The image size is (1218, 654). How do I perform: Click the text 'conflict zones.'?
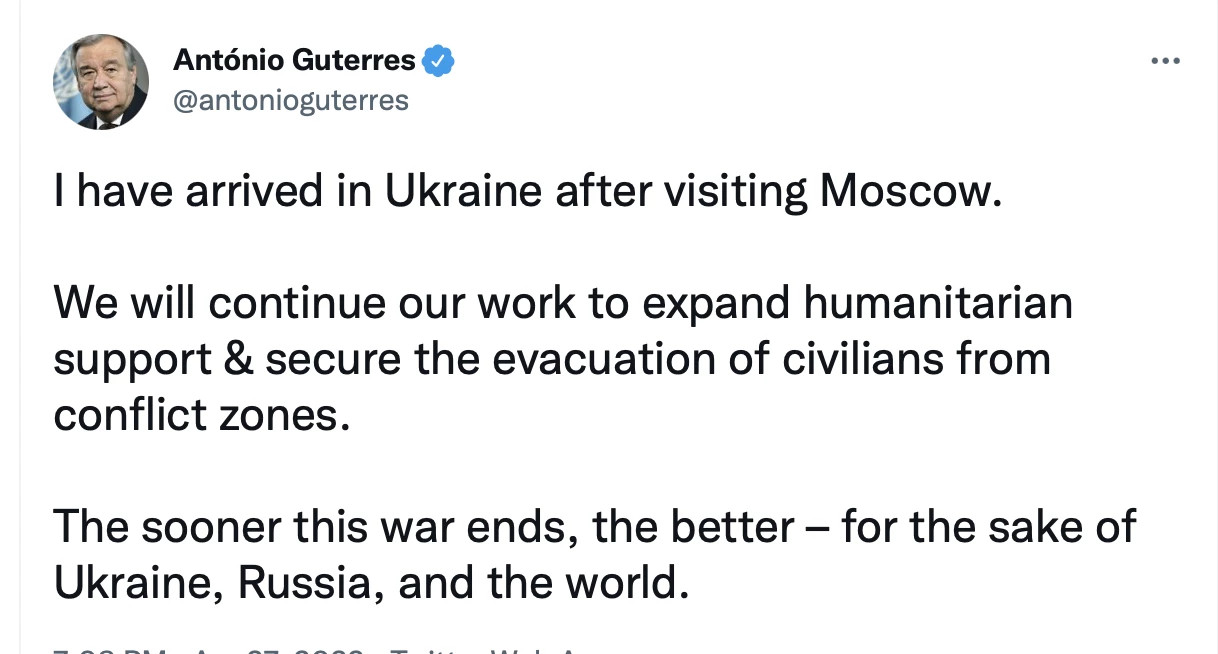pos(203,414)
